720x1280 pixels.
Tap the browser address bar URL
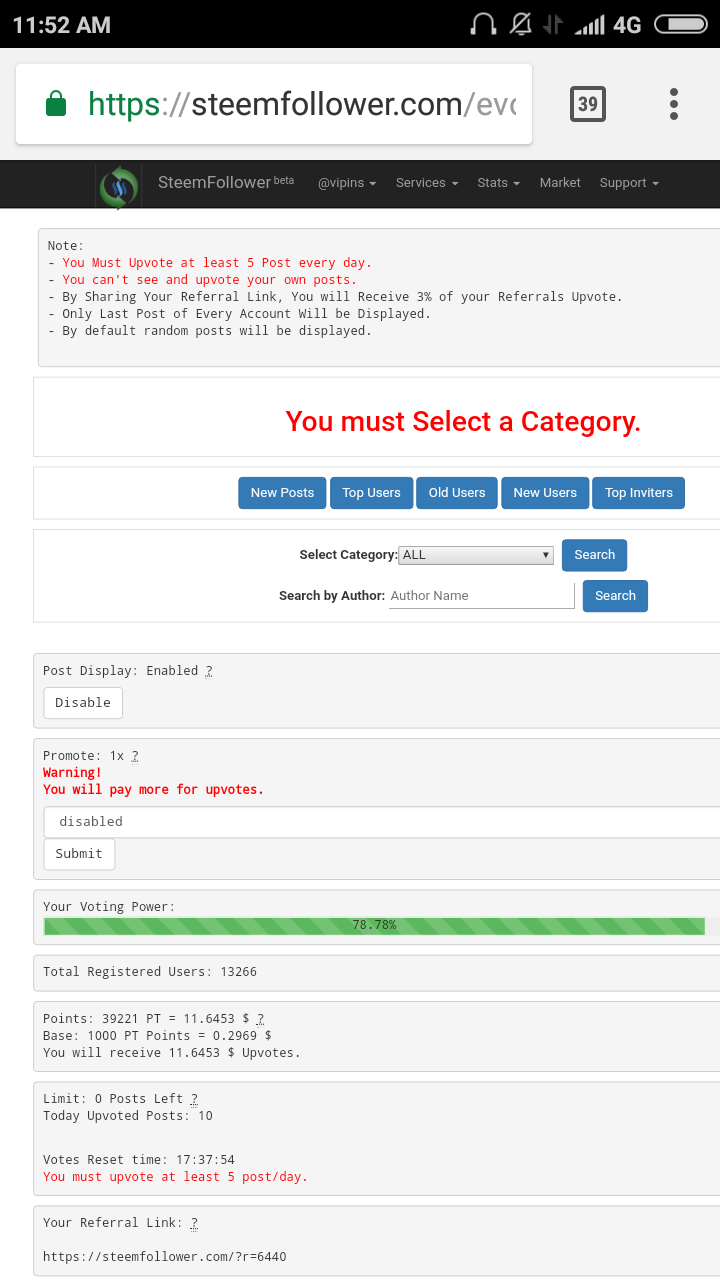[x=302, y=104]
